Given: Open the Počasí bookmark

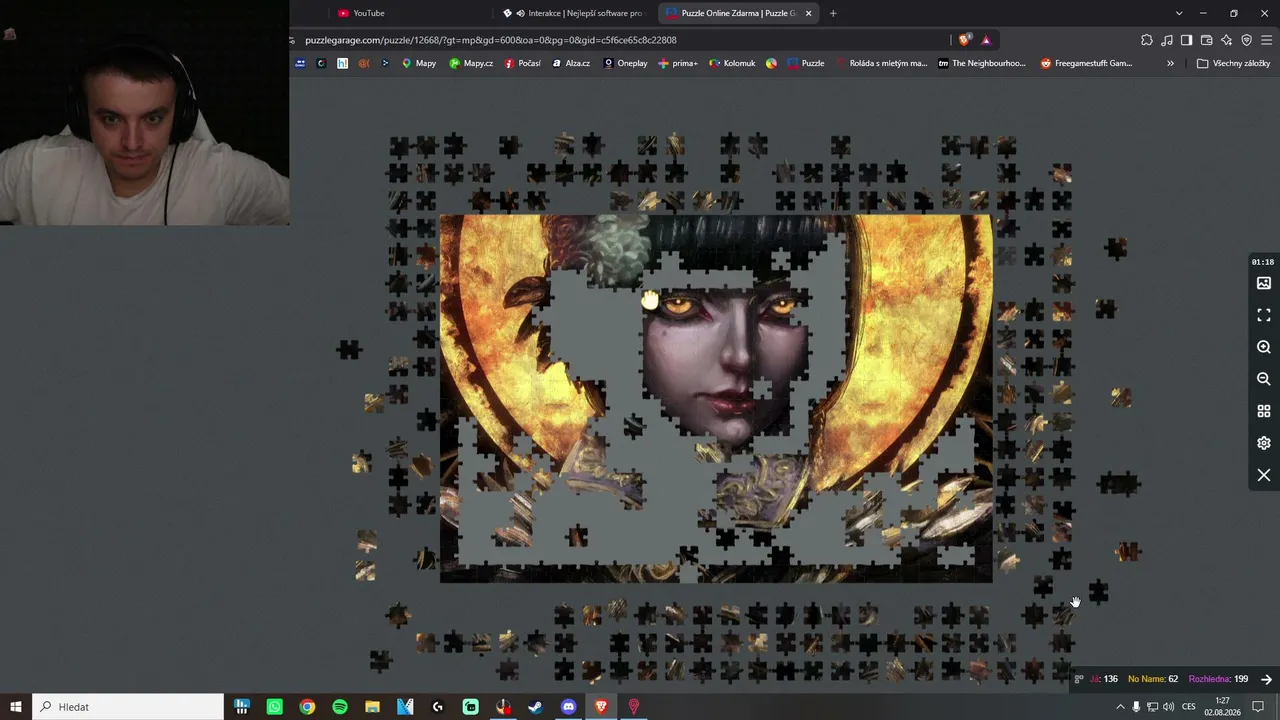Looking at the screenshot, I should (x=523, y=63).
